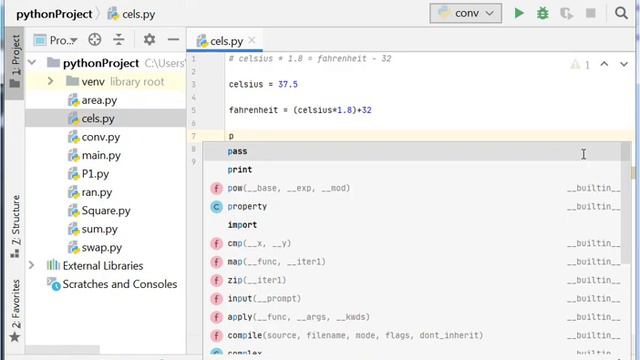Click the warning indicator in editor corner
This screenshot has height=360, width=640.
tap(580, 64)
